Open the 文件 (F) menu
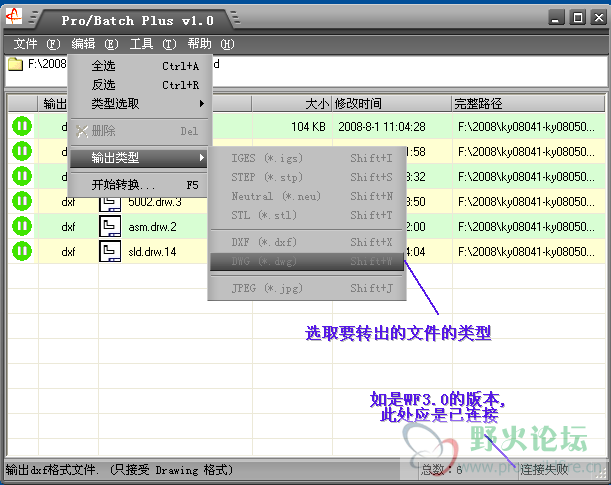 [x=37, y=44]
